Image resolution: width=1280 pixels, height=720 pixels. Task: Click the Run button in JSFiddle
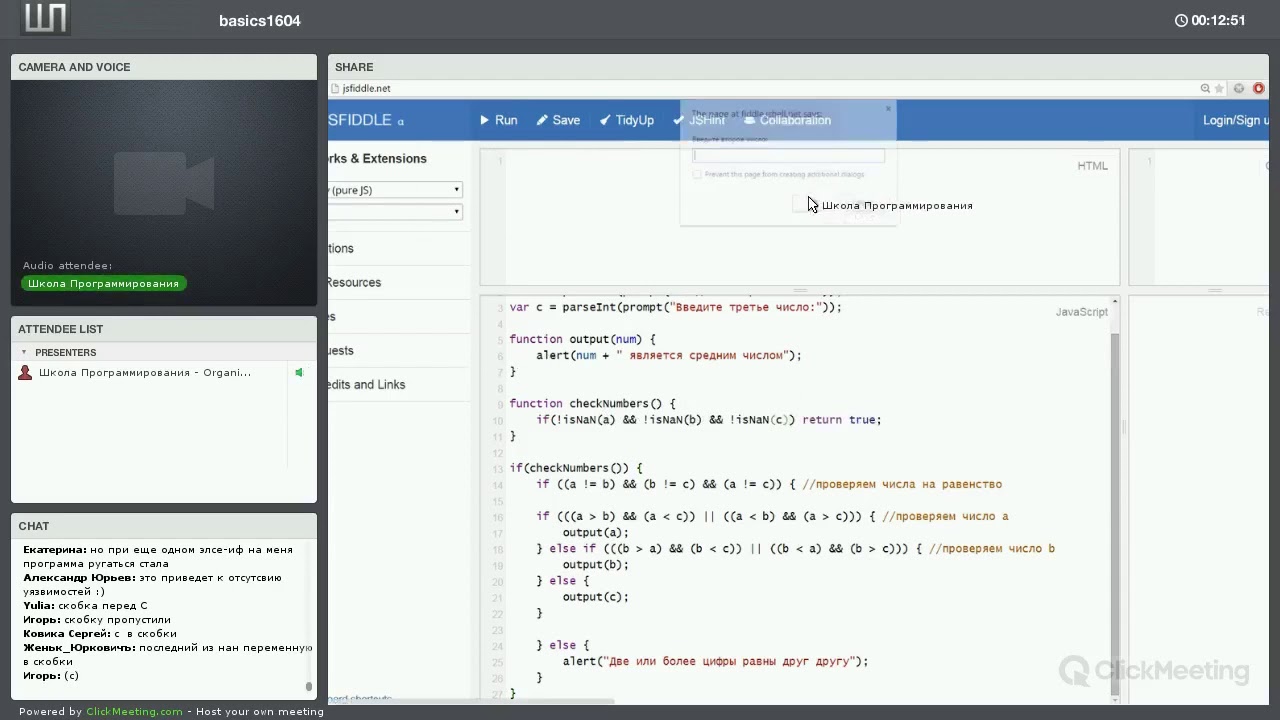pyautogui.click(x=498, y=120)
